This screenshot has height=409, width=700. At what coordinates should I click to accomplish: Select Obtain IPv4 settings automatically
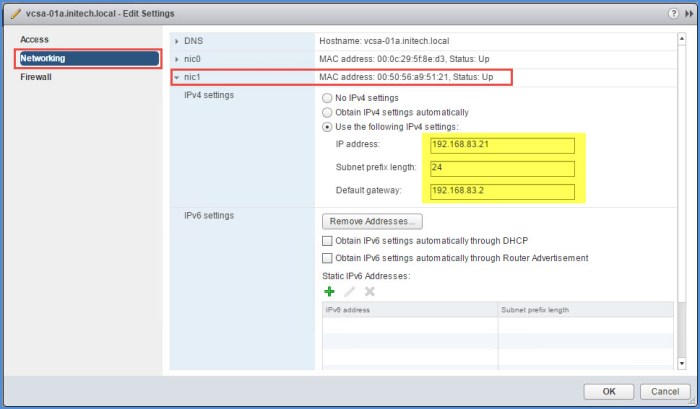pyautogui.click(x=327, y=113)
